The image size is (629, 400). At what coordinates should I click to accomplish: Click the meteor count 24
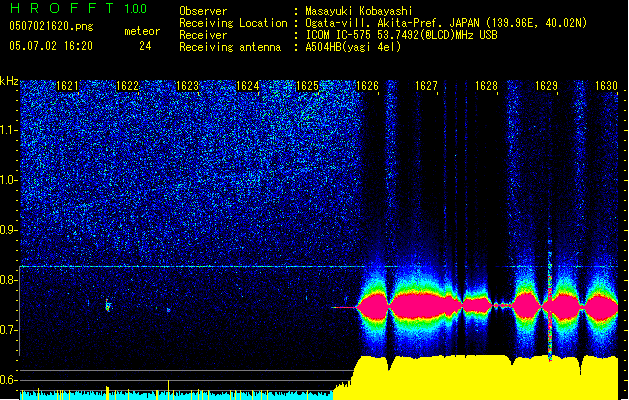[x=145, y=46]
